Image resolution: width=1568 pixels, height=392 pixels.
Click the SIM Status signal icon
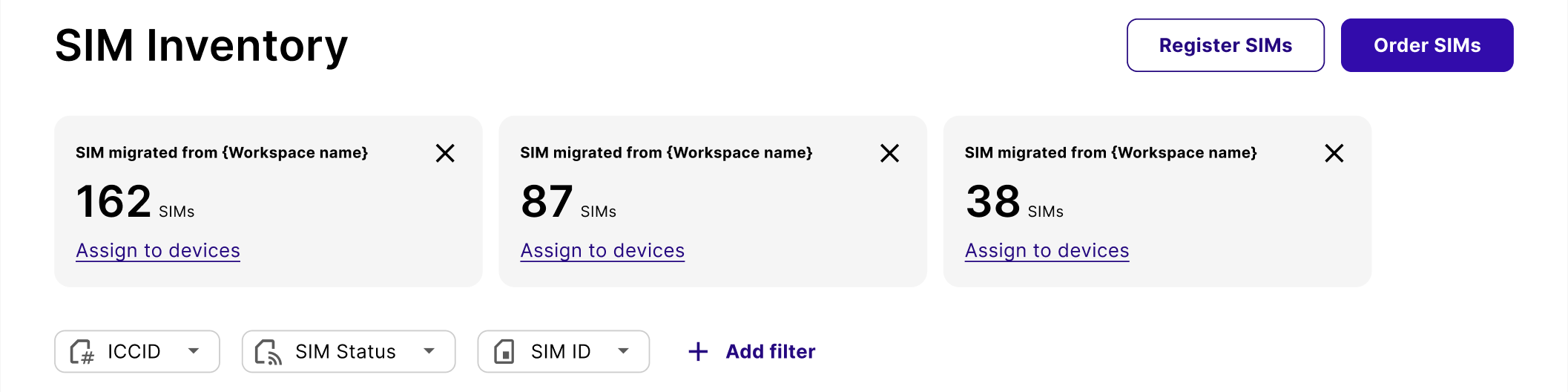click(268, 352)
